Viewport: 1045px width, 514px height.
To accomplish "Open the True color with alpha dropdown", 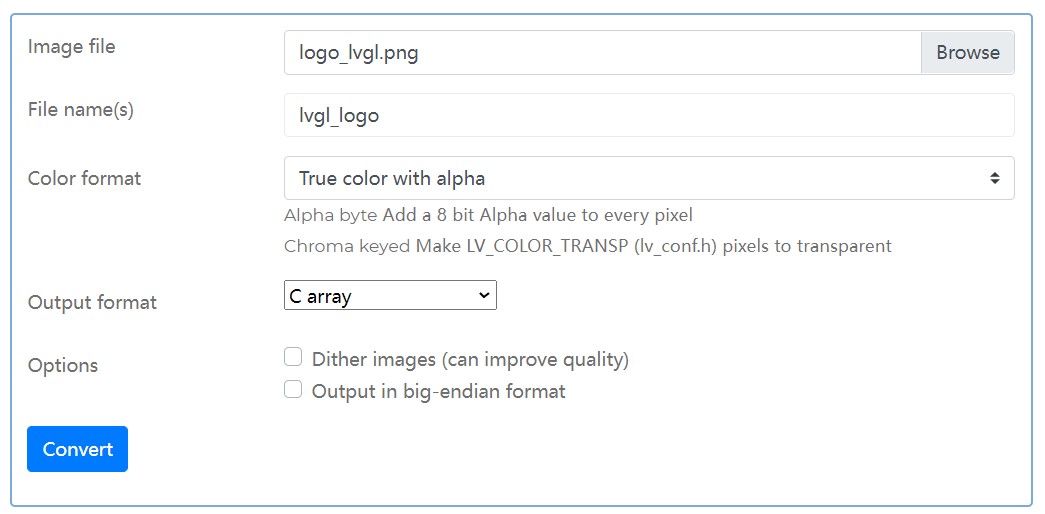I will [x=649, y=178].
